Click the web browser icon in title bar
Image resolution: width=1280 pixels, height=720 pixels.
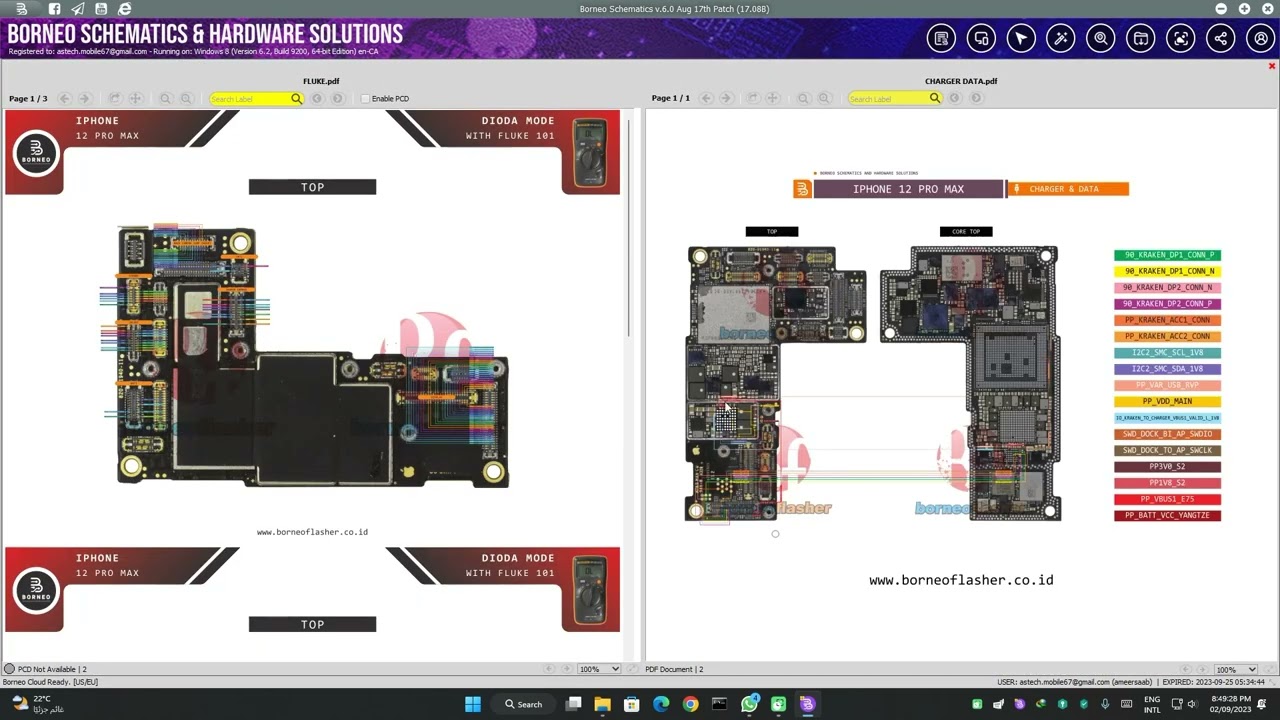[125, 9]
